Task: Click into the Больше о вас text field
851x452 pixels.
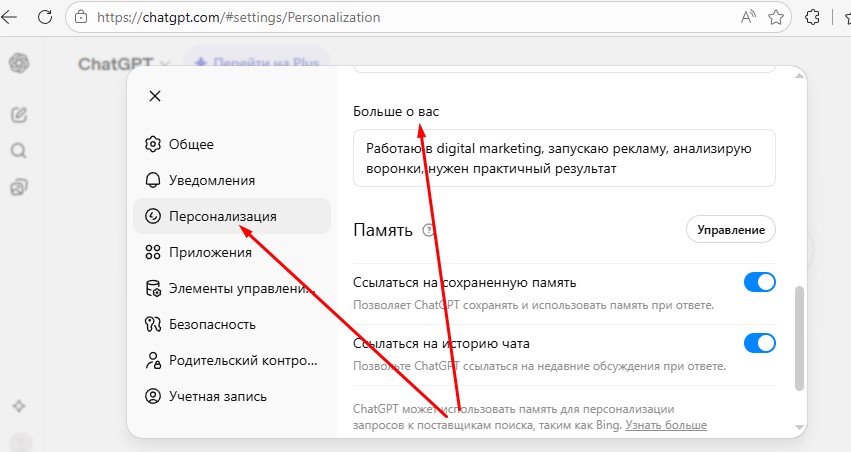Action: [564, 158]
